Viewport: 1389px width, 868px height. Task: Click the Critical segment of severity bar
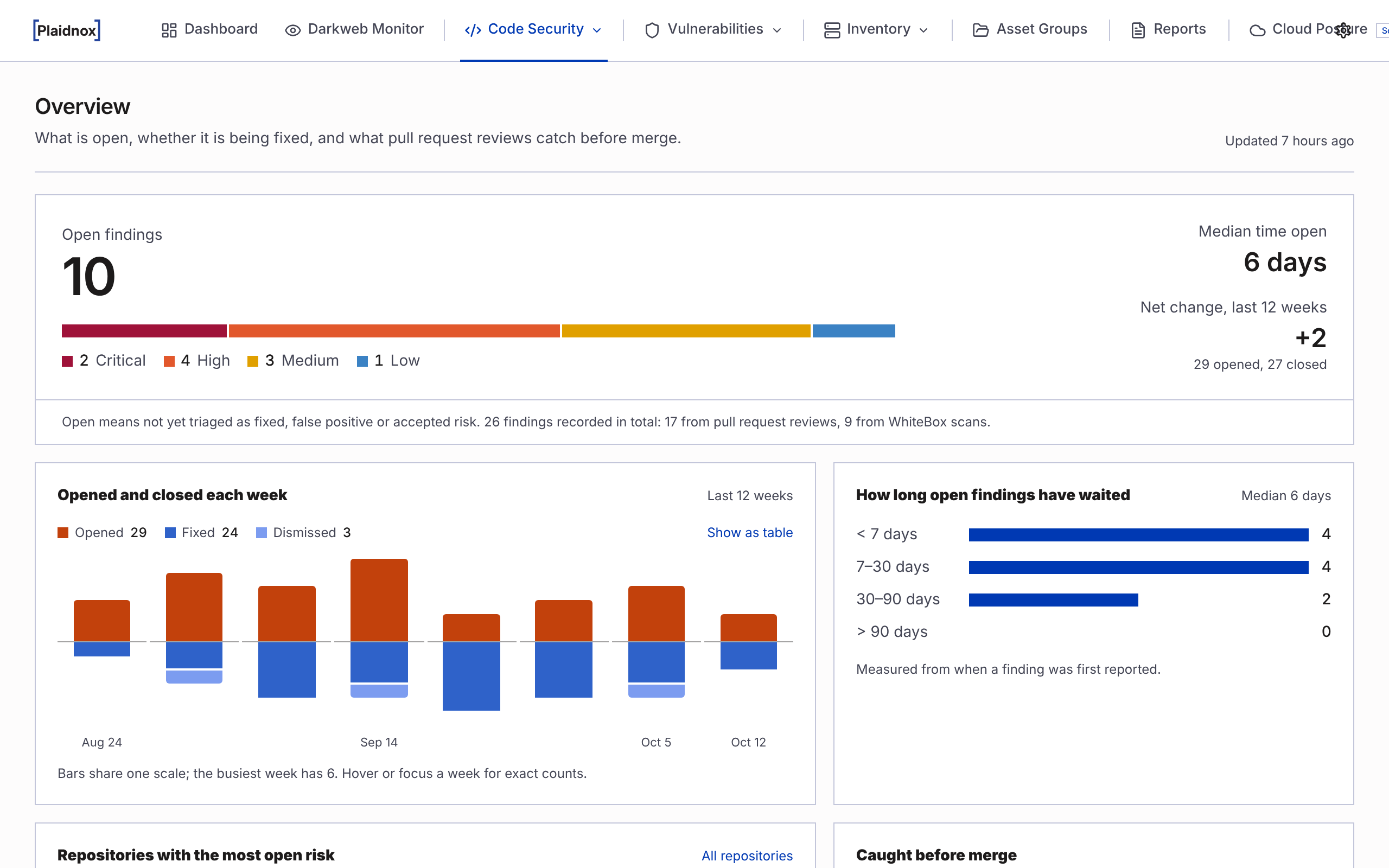pyautogui.click(x=144, y=331)
